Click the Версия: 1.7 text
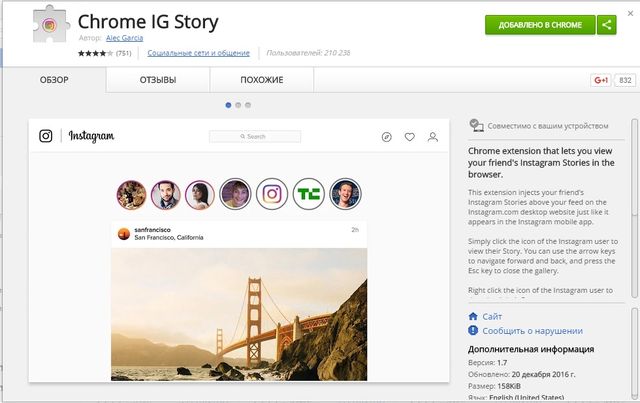 (488, 363)
